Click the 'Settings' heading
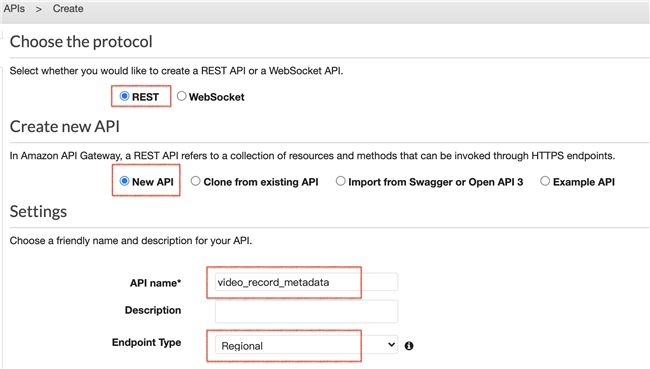Image resolution: width=650 pixels, height=369 pixels. click(x=38, y=211)
